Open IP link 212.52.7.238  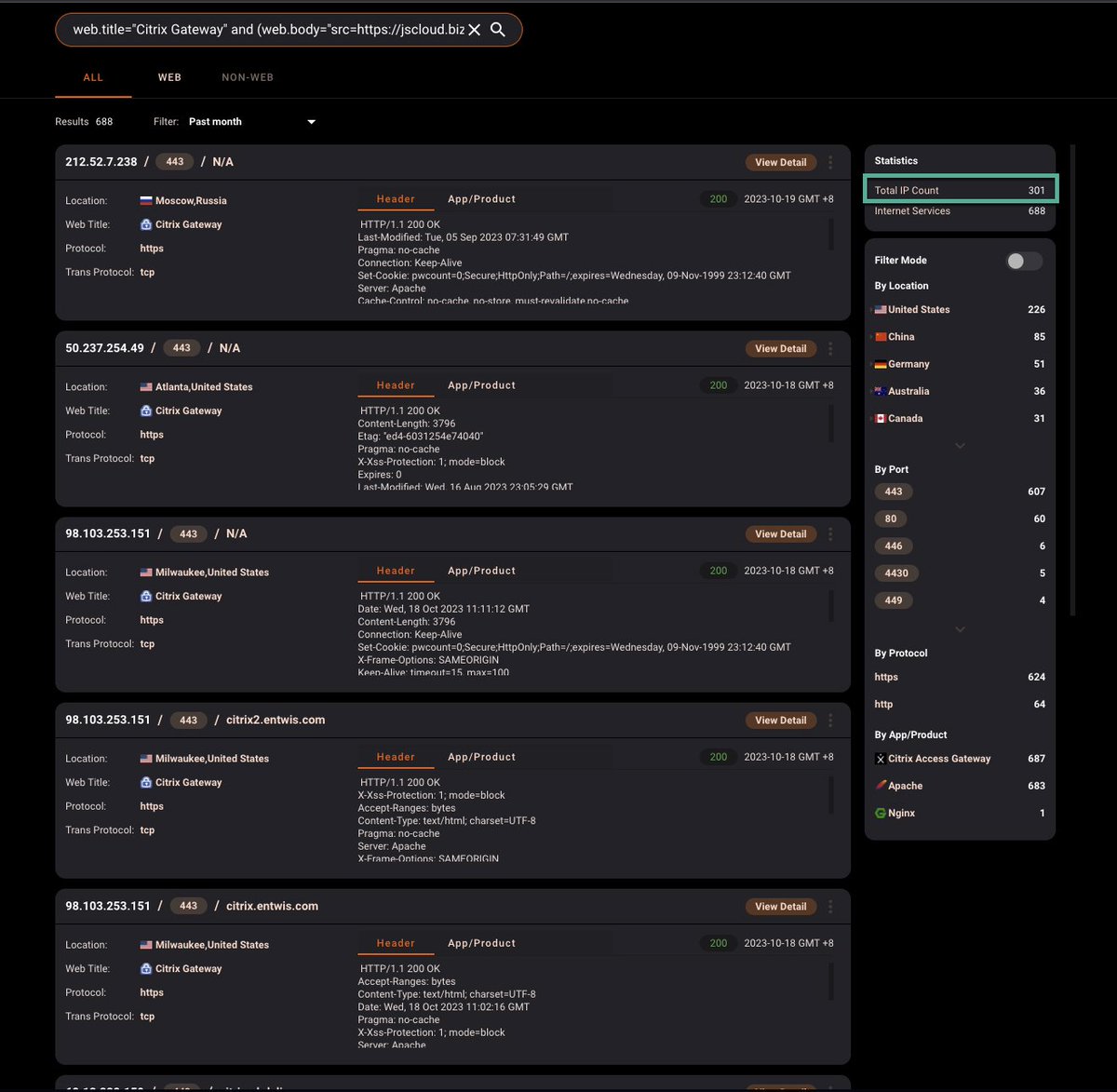(101, 162)
